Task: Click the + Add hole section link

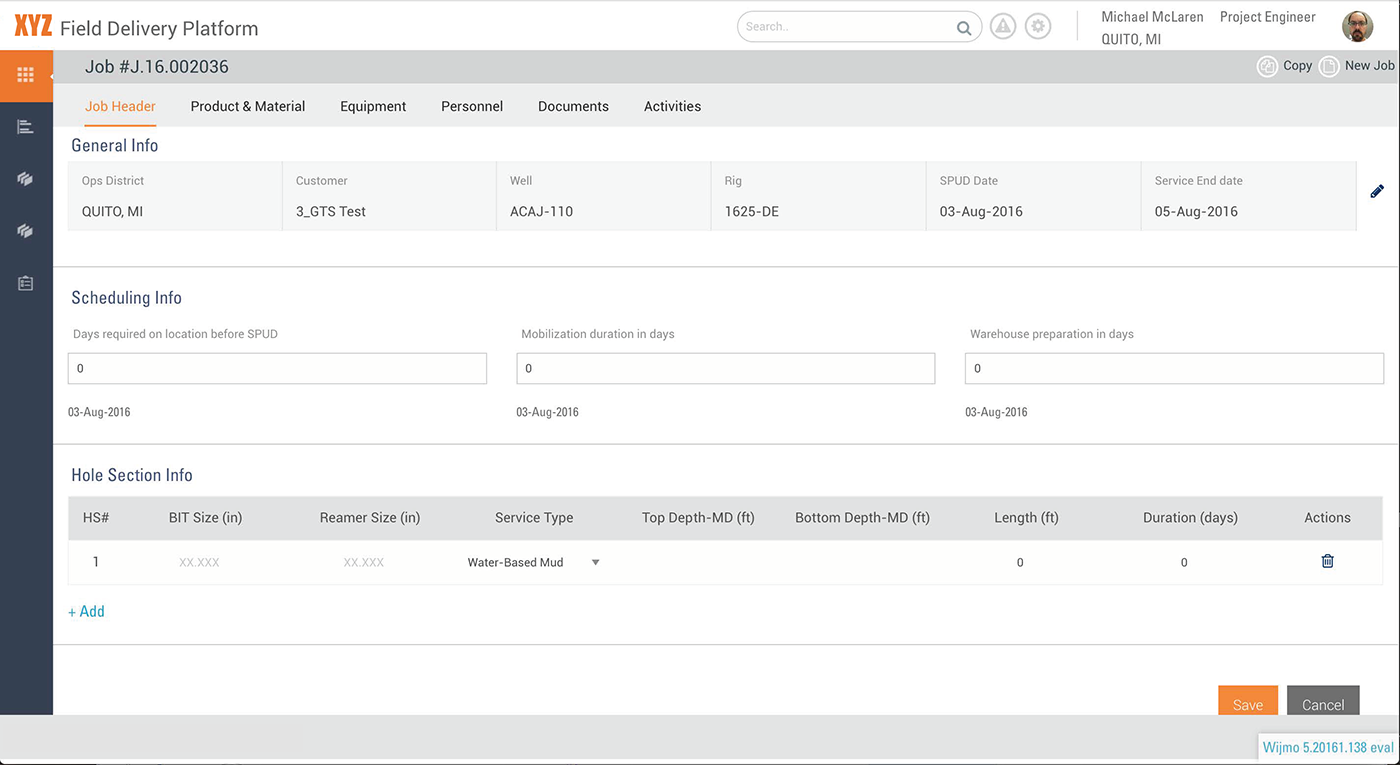Action: click(86, 611)
